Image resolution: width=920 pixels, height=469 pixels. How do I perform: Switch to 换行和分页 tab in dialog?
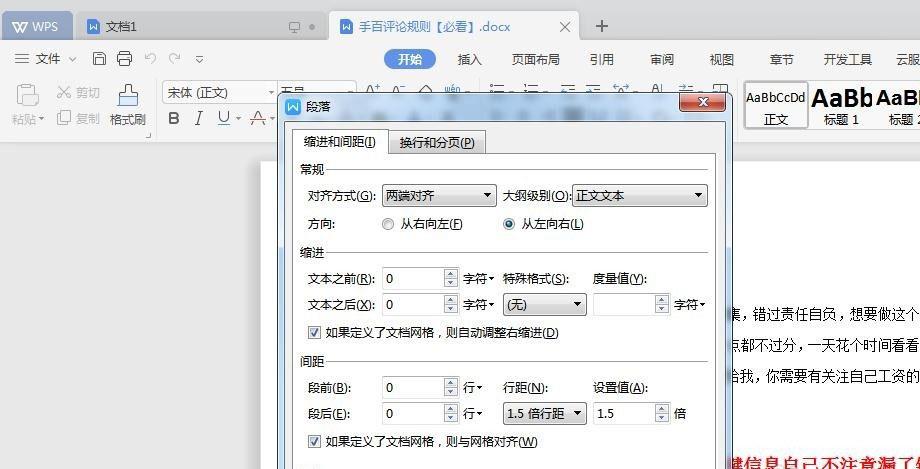tap(437, 143)
